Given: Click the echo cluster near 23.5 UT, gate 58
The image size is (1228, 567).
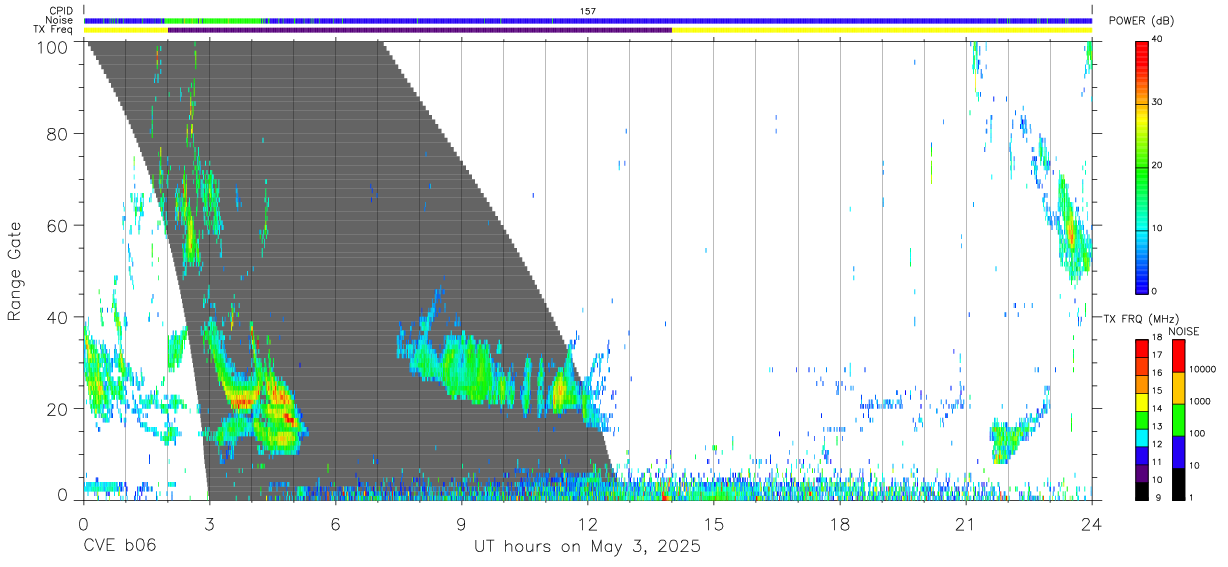Looking at the screenshot, I should tap(1070, 232).
